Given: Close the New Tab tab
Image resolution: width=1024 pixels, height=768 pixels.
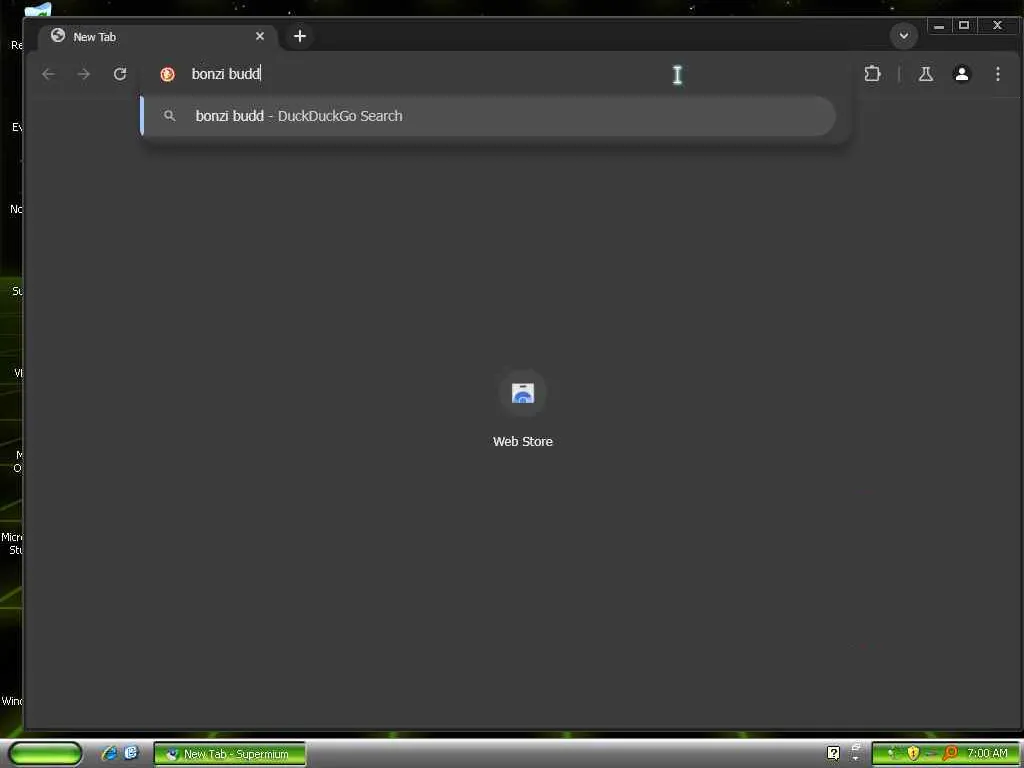Looking at the screenshot, I should [260, 36].
